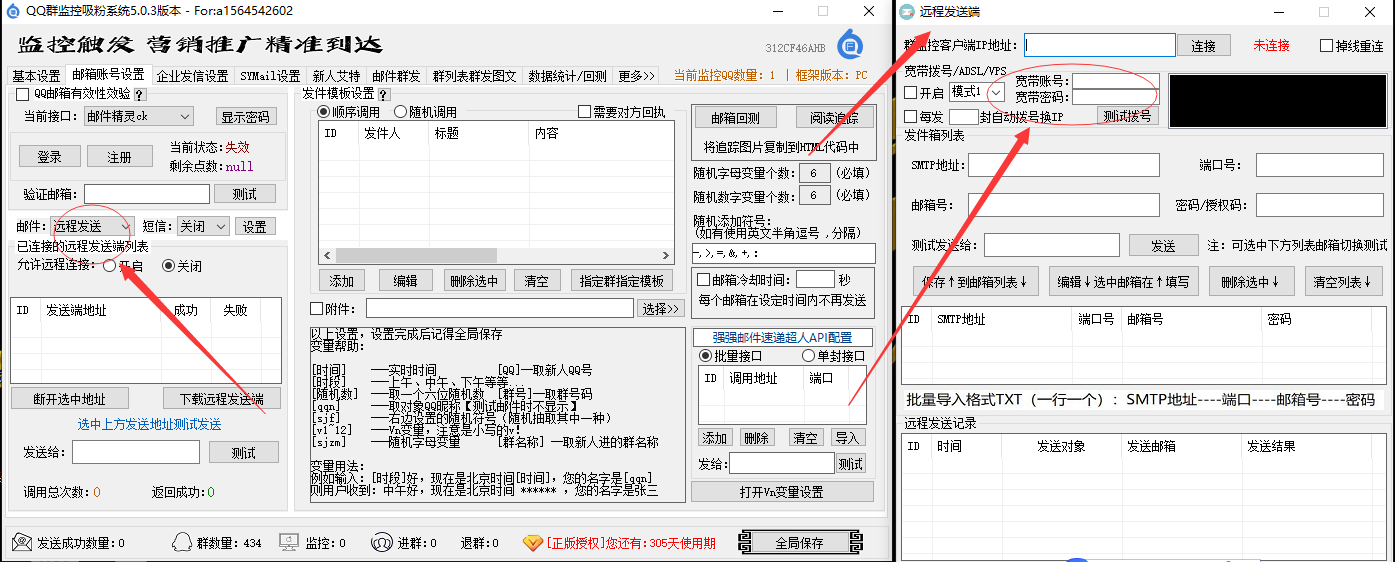Open 当前接口 dropdown showing 邮件精灵ck
This screenshot has height=562, width=1395.
pyautogui.click(x=138, y=117)
